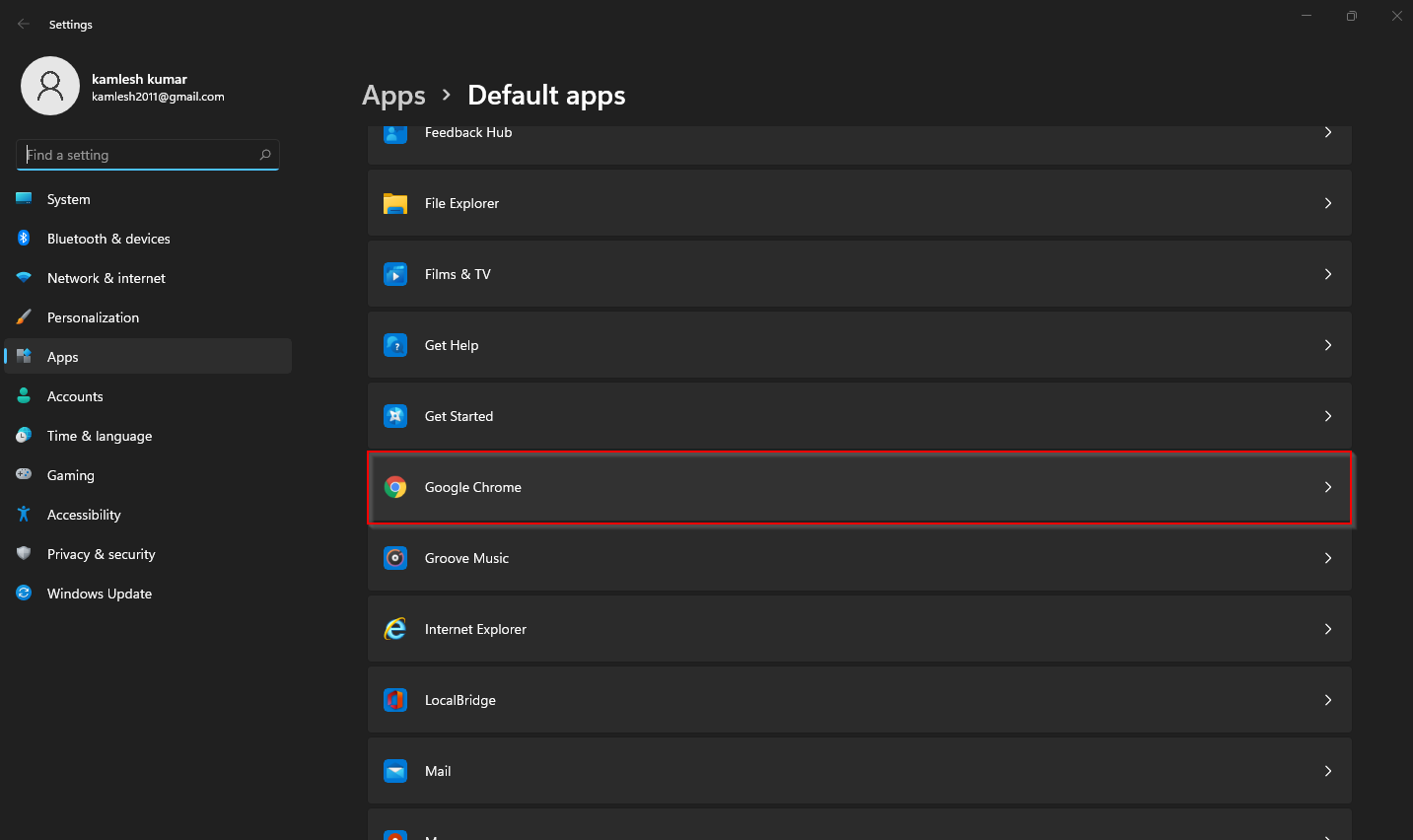Click the Films & TV app icon
Viewport: 1413px width, 840px height.
[x=395, y=274]
